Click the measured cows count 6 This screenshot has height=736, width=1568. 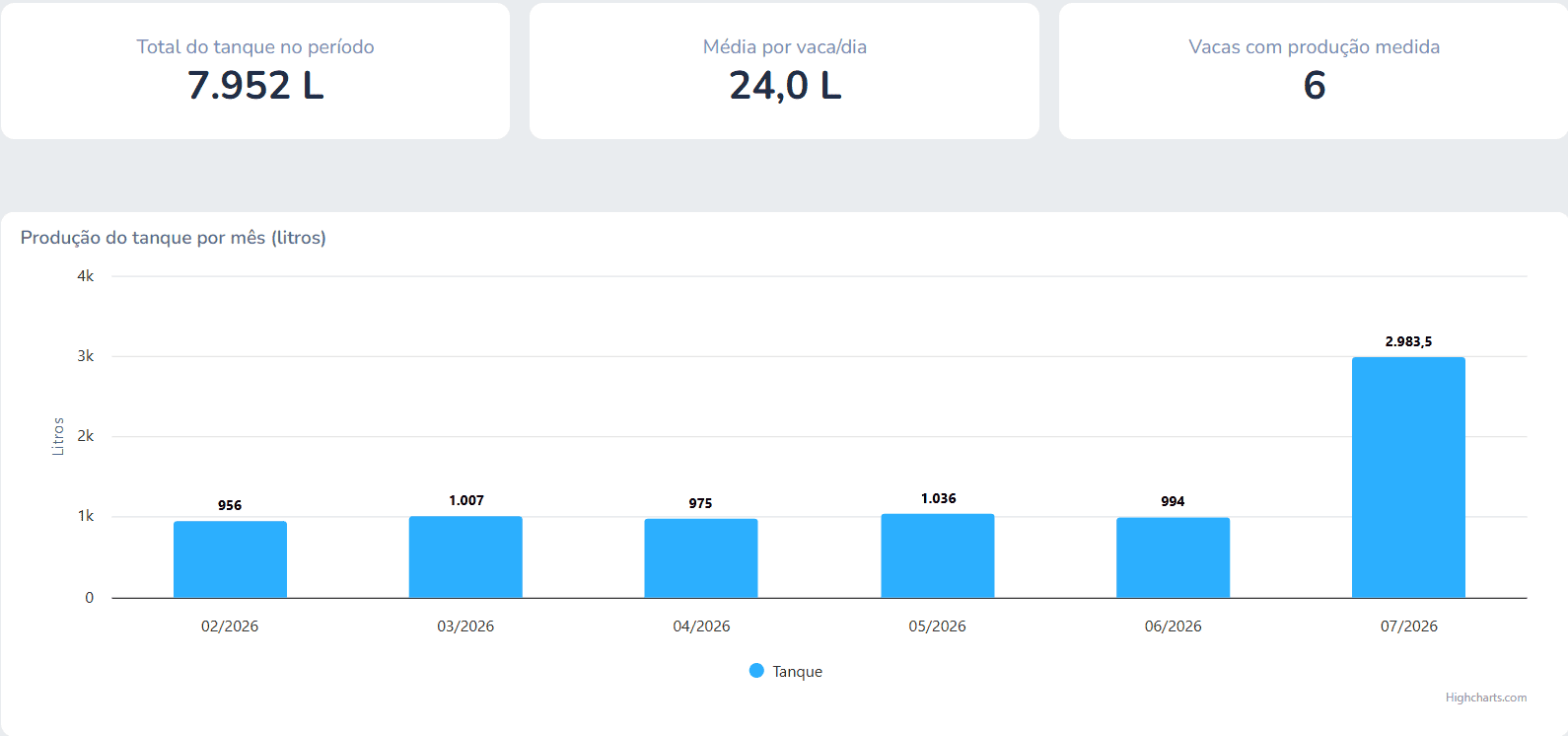[x=1315, y=86]
